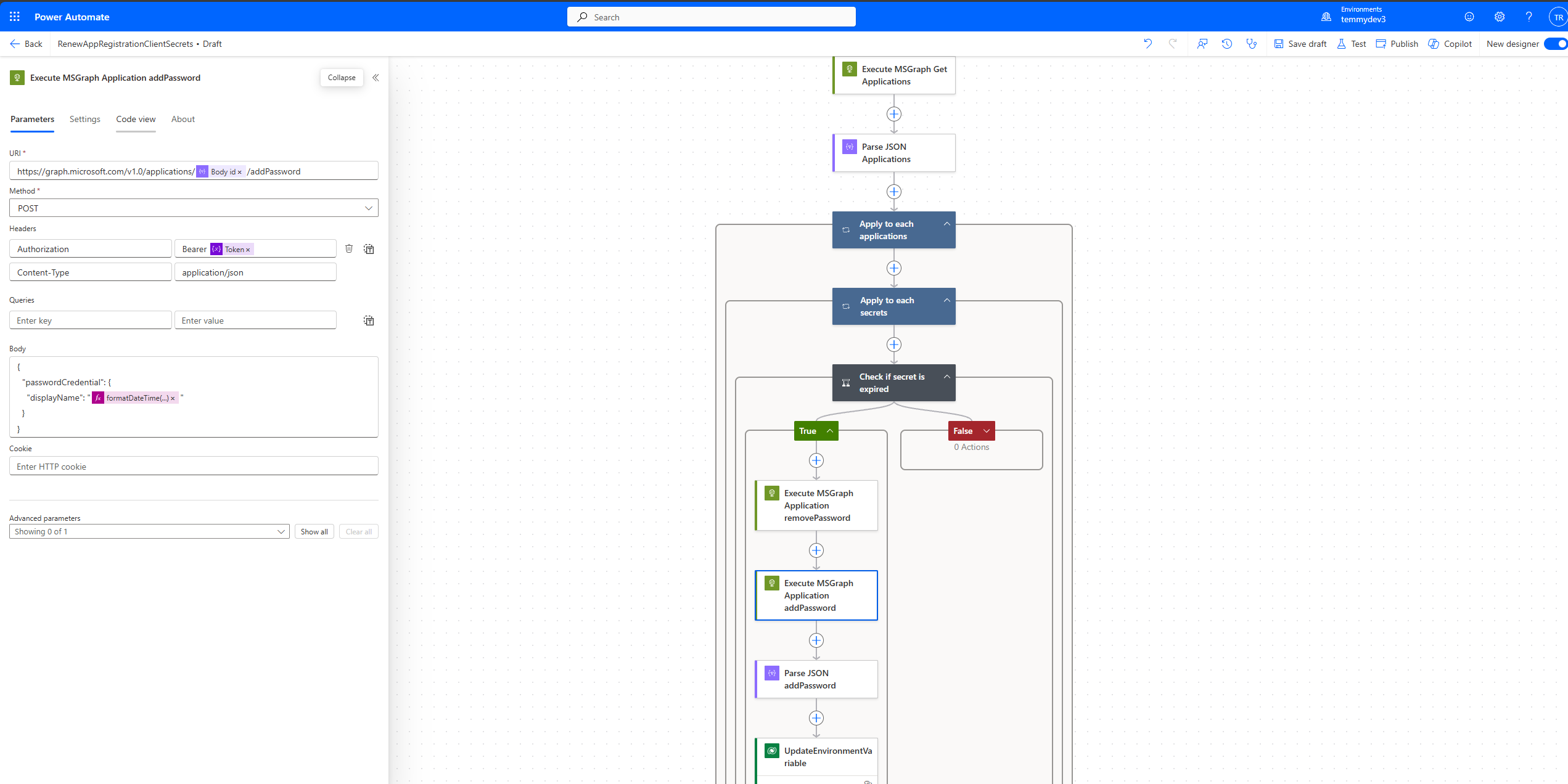Add step after Parse JSON addPassword

click(816, 718)
